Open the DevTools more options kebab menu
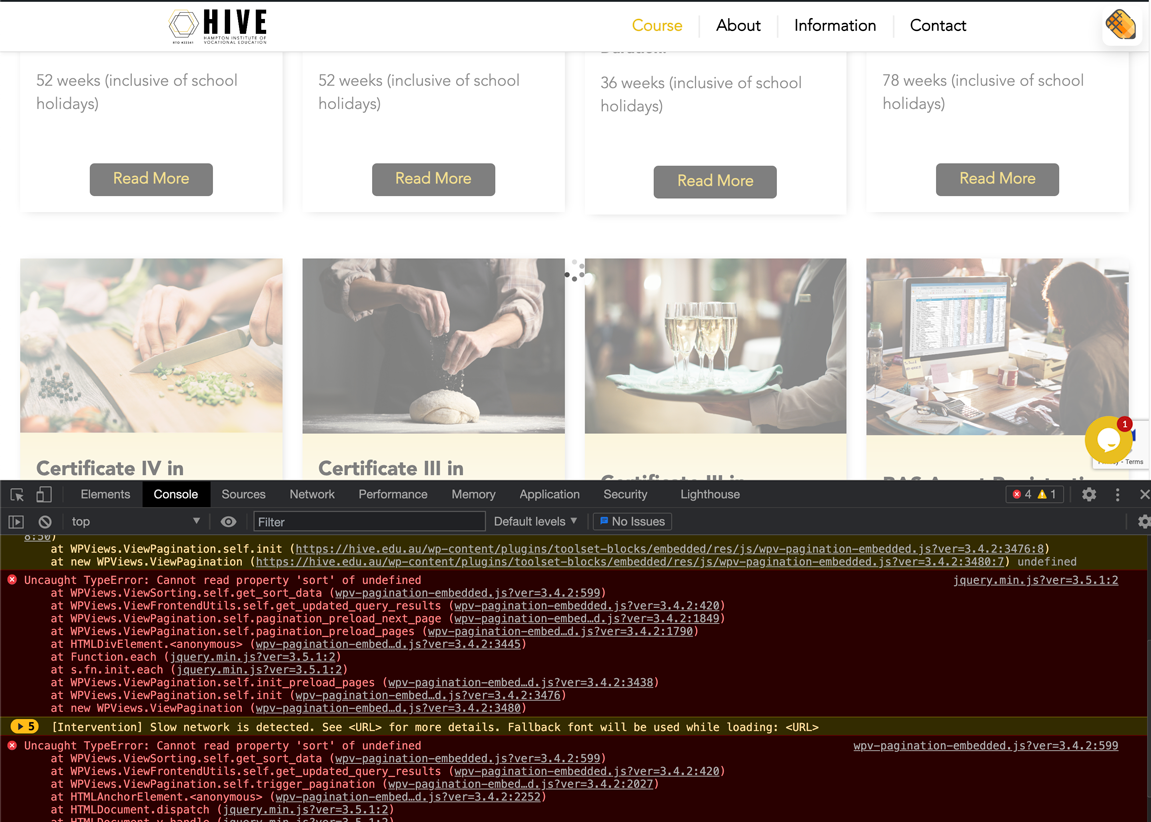Screen dimensions: 1151x822 pyautogui.click(x=1117, y=495)
